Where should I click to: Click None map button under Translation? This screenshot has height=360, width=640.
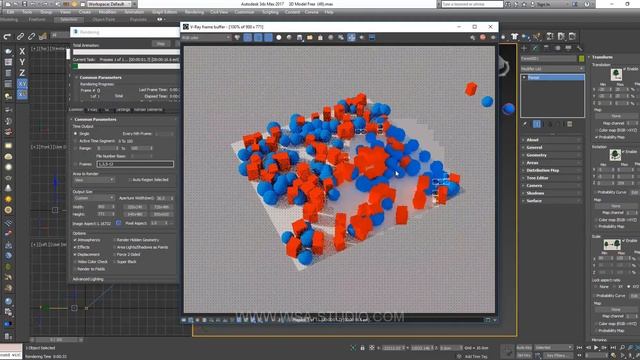[616, 116]
